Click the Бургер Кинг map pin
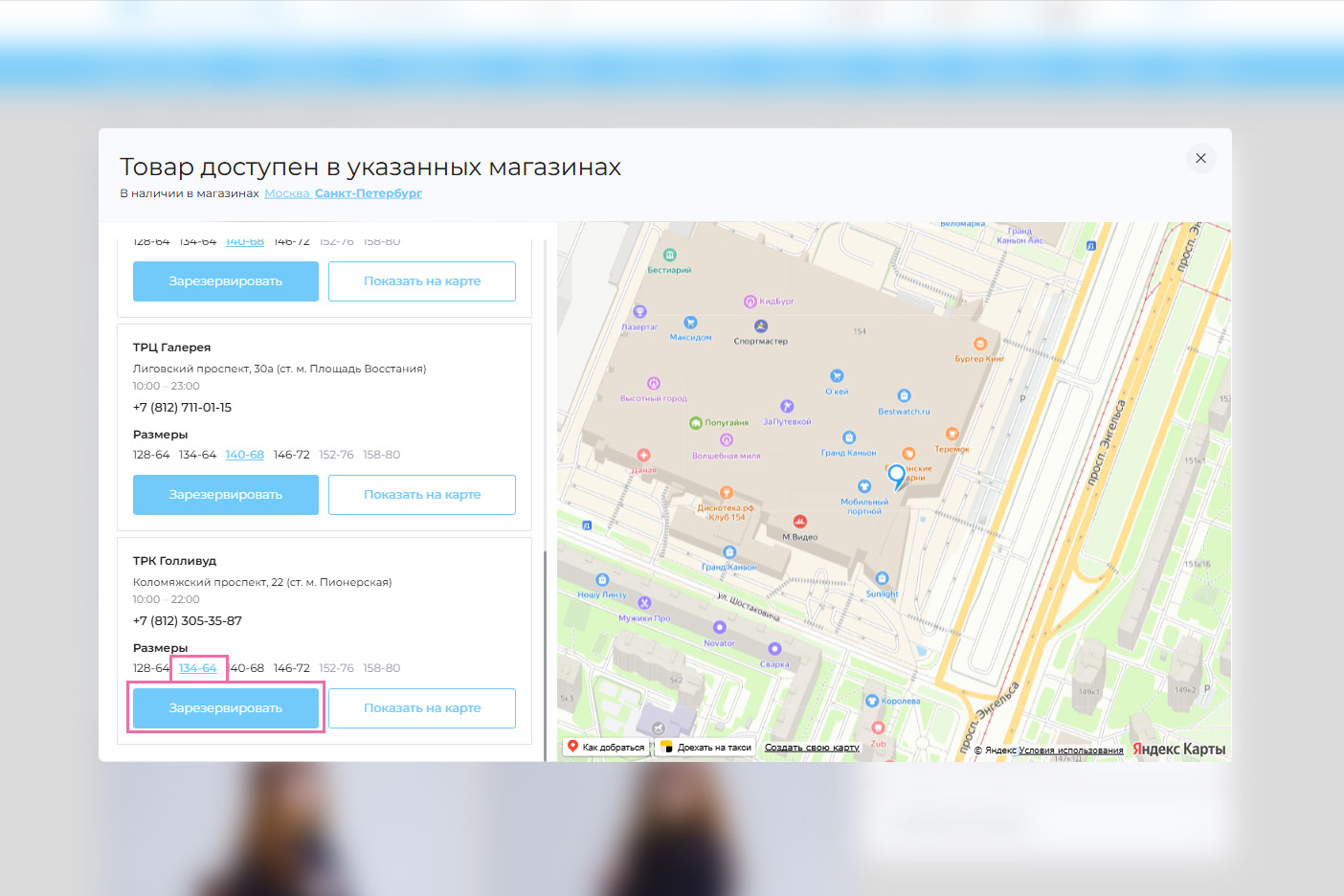Viewport: 1344px width, 896px height. (980, 344)
